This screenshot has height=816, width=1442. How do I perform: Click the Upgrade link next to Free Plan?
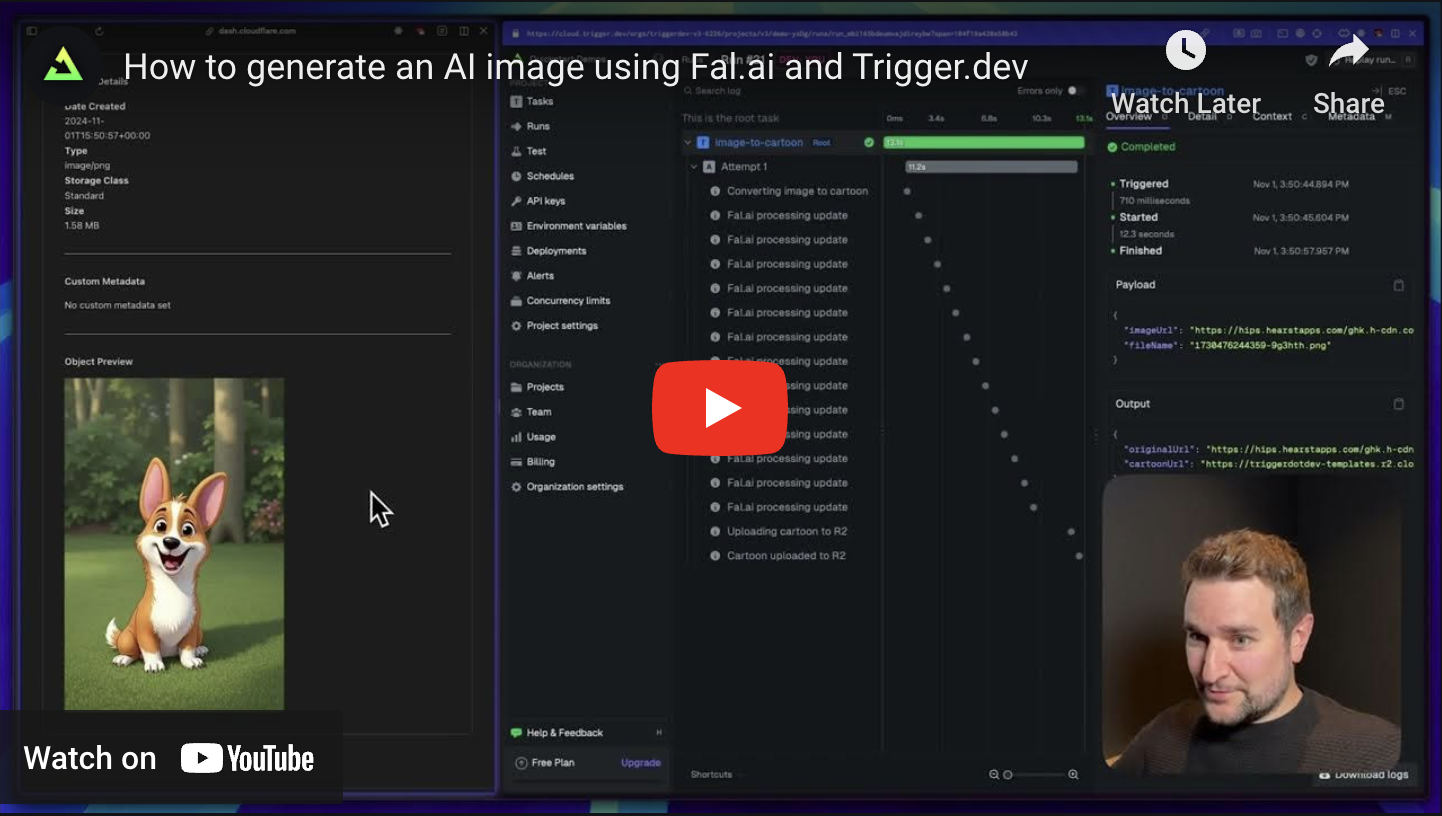coord(641,763)
